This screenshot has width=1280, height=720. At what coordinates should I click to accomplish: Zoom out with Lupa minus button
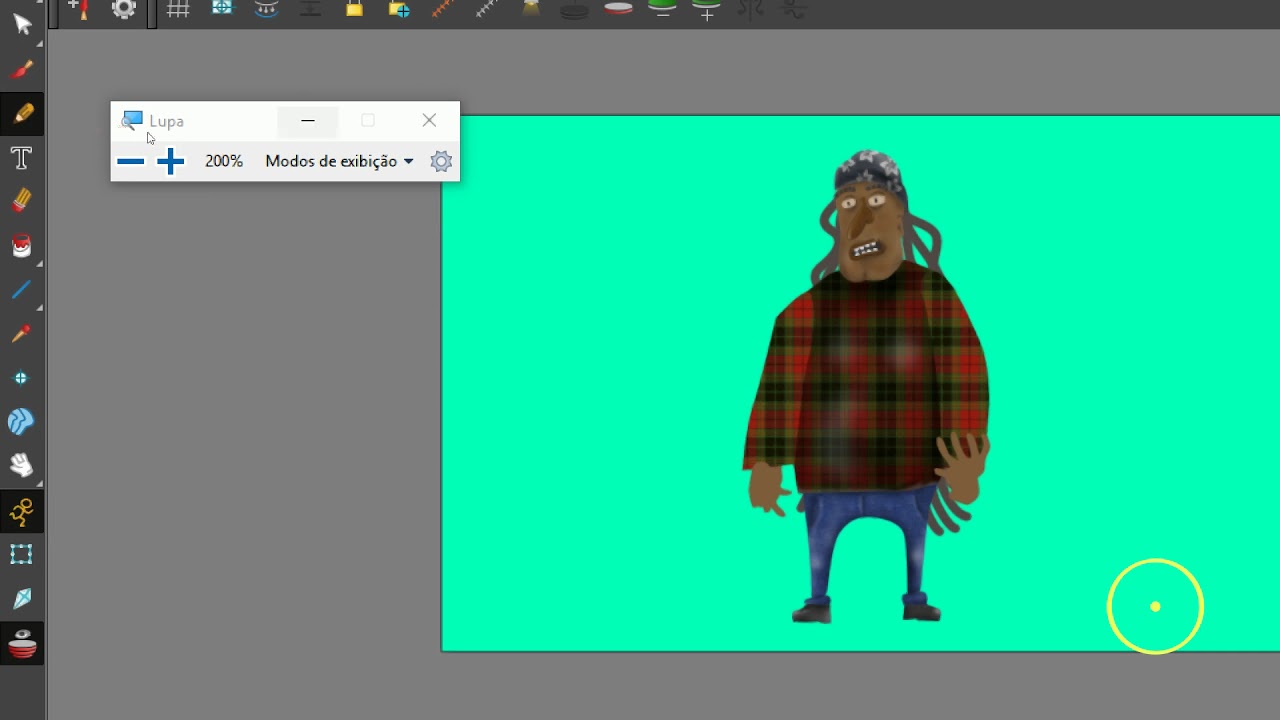130,161
